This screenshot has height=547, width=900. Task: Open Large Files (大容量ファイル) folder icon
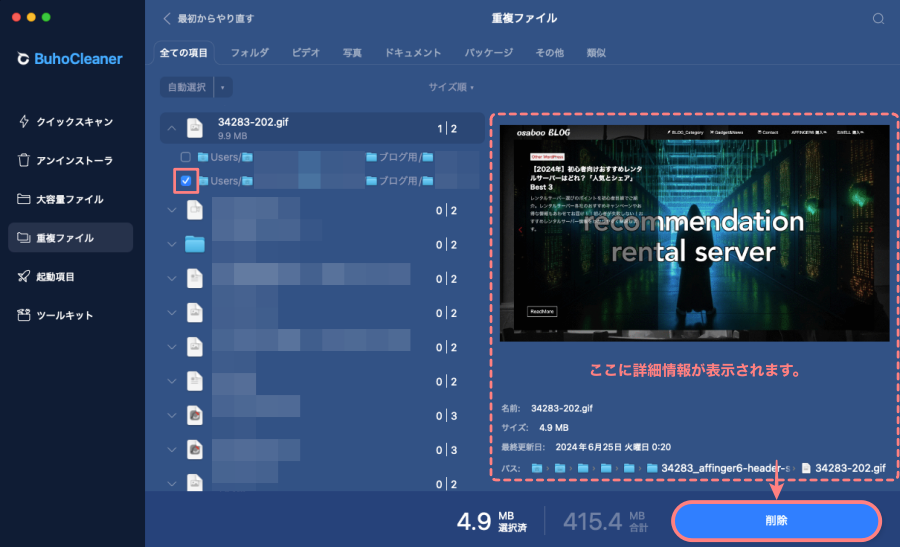24,199
